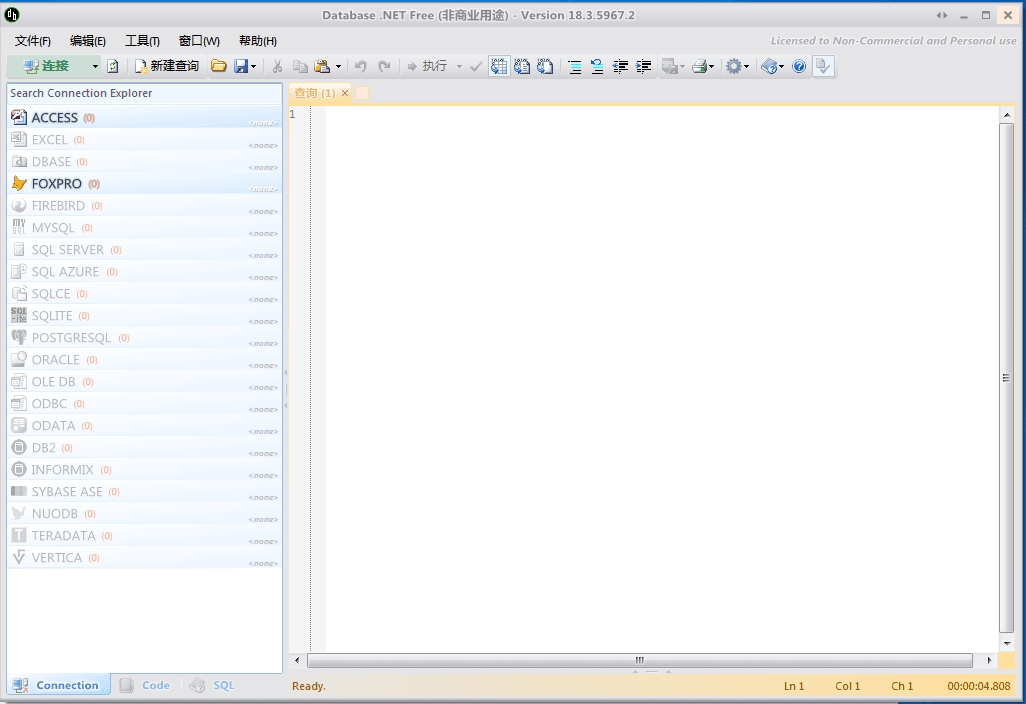Click the Paste clipboard icon
1026x704 pixels.
pyautogui.click(x=321, y=66)
